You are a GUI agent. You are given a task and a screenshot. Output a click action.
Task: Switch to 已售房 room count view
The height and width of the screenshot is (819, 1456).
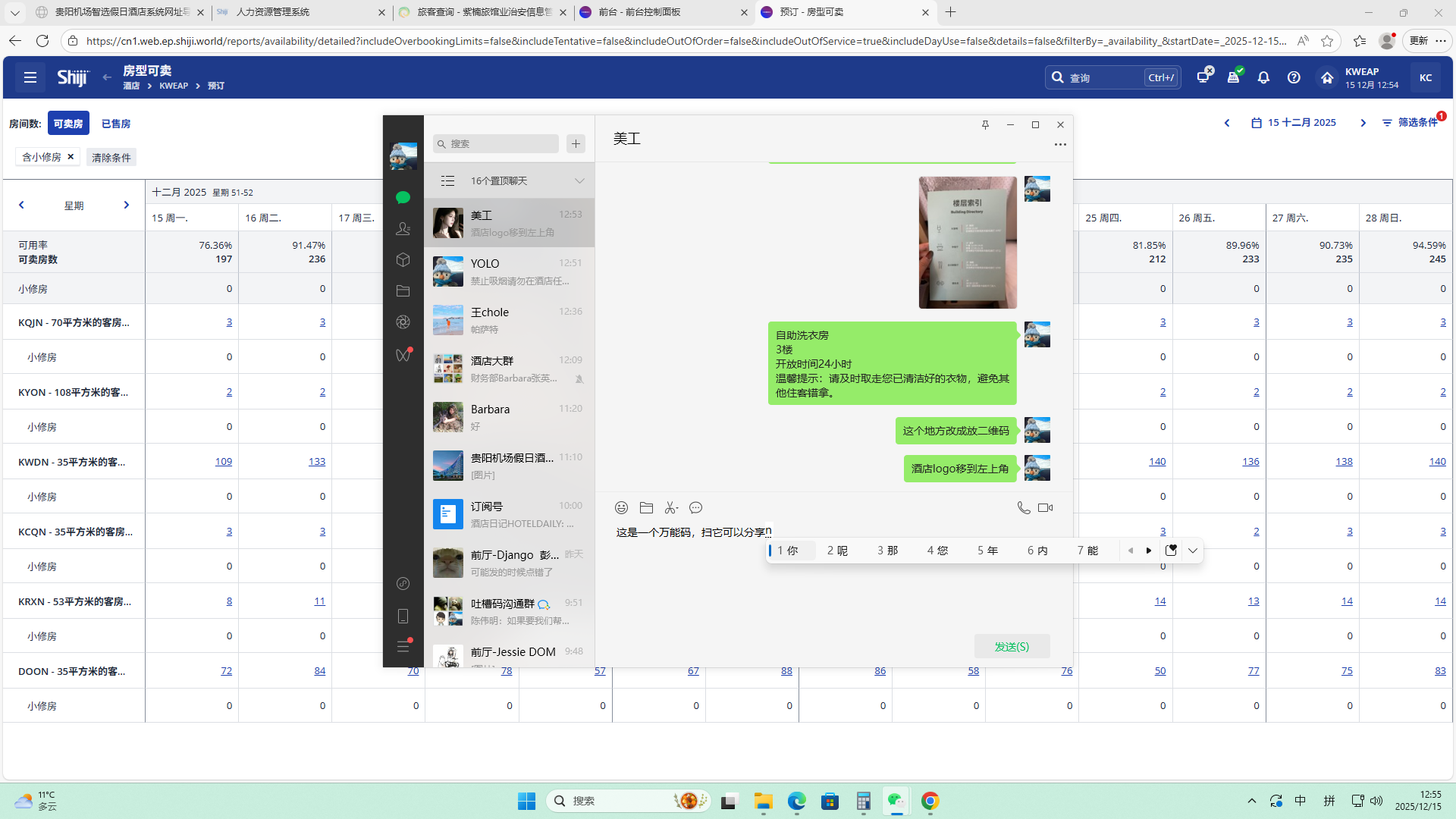coord(116,124)
